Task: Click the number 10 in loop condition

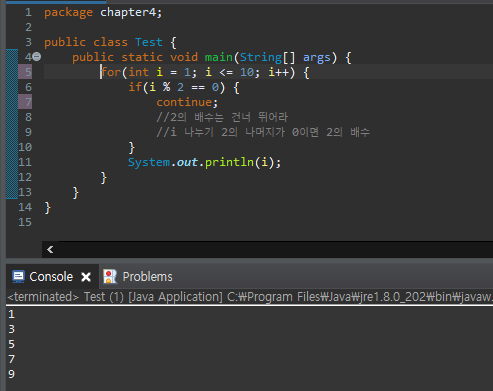Action: coord(247,72)
